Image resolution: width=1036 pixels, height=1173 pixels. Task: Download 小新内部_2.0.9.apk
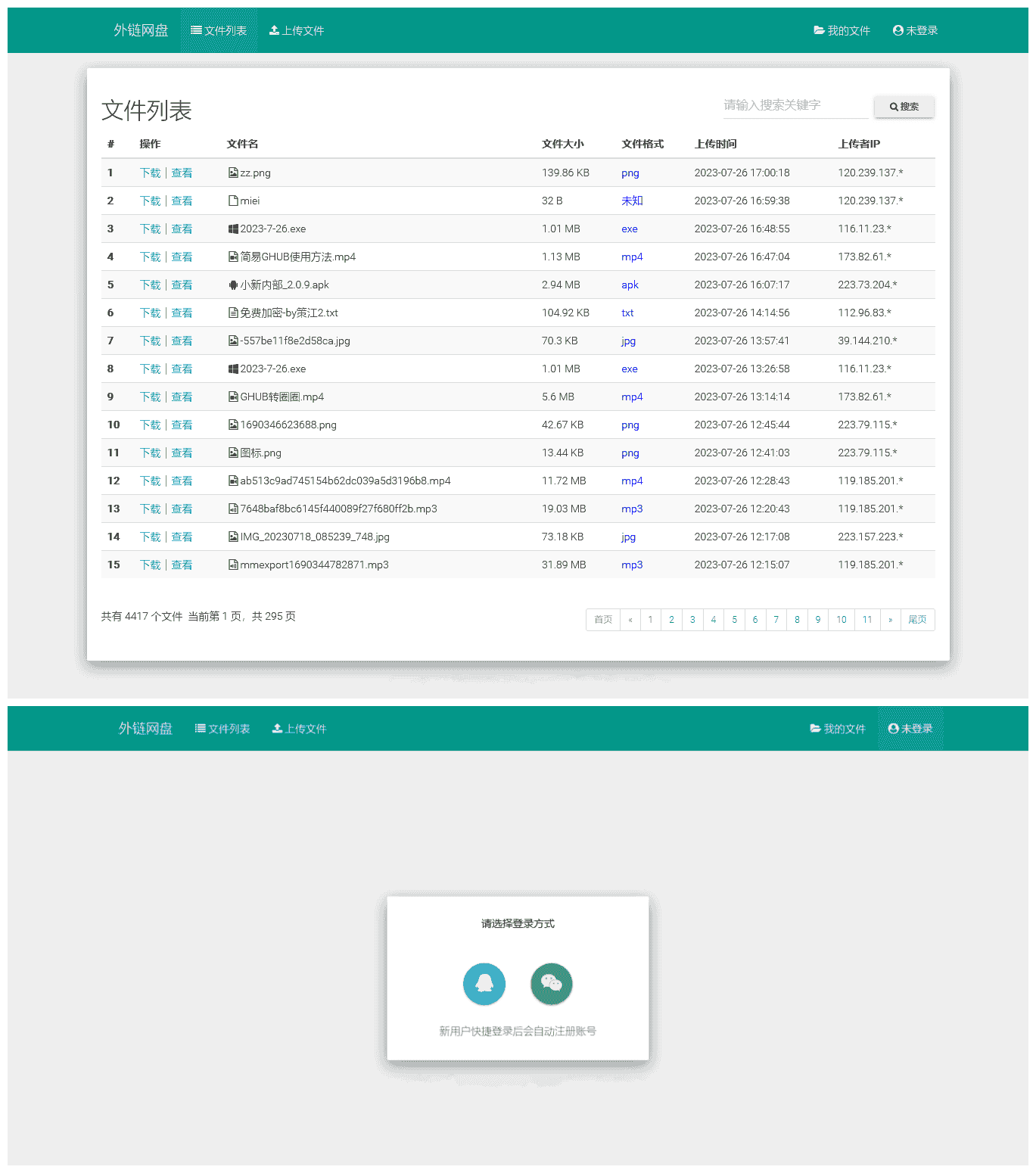[x=151, y=285]
